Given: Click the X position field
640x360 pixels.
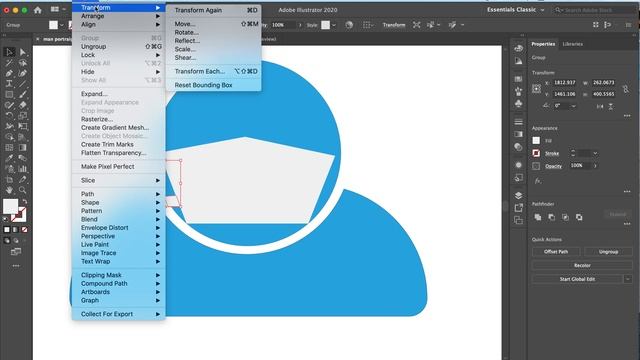Looking at the screenshot, I should (564, 82).
